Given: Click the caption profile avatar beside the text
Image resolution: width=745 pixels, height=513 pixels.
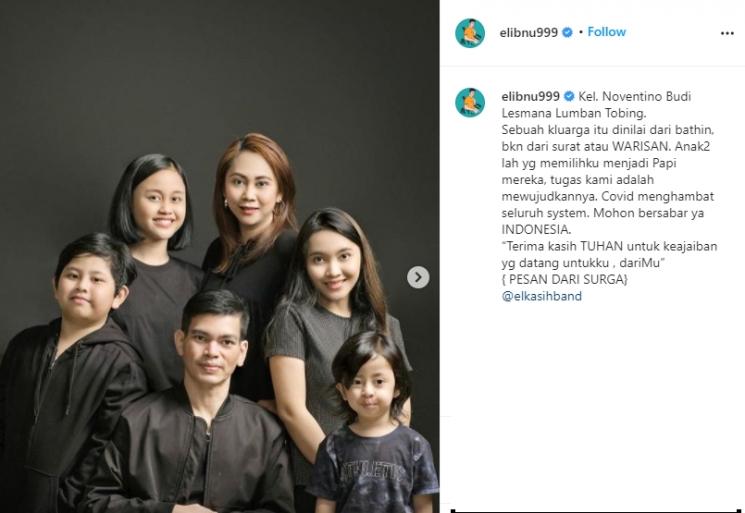Looking at the screenshot, I should tap(470, 102).
